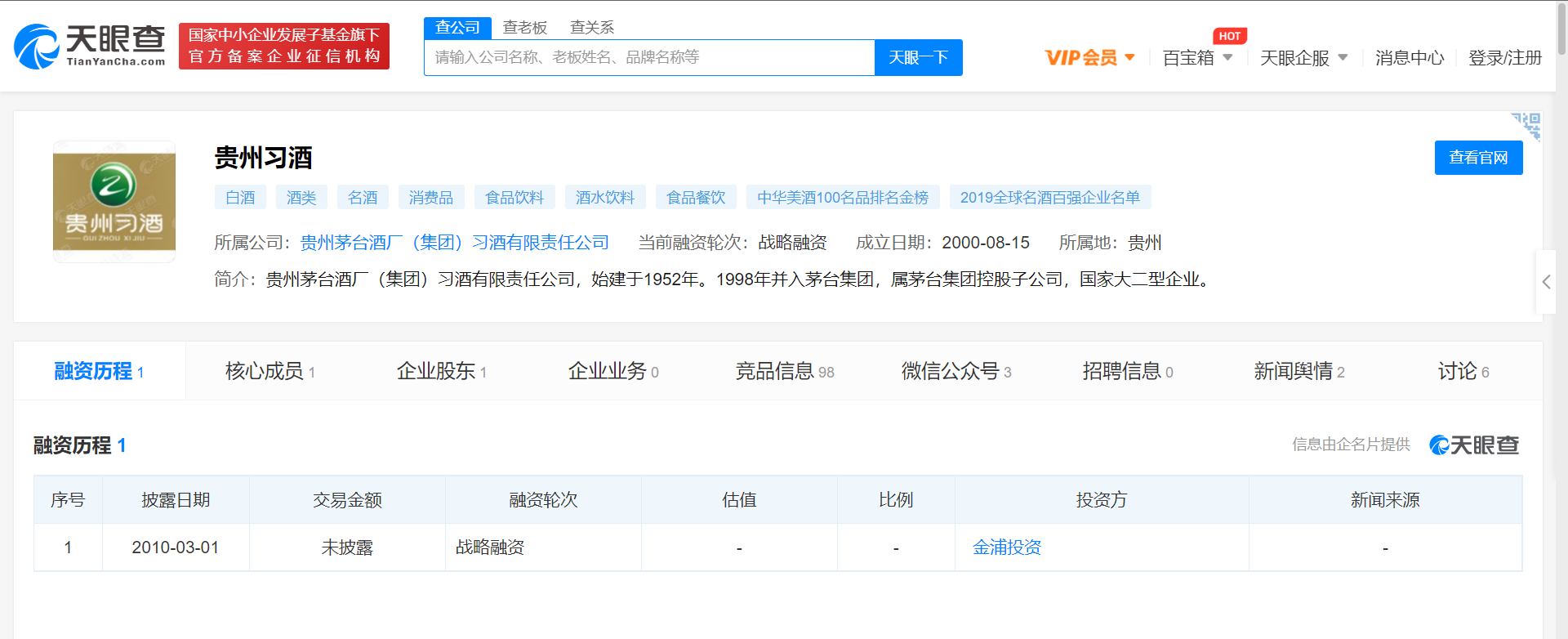The height and width of the screenshot is (639, 1568).
Task: Click the company title 贵州习酒
Action: click(263, 158)
